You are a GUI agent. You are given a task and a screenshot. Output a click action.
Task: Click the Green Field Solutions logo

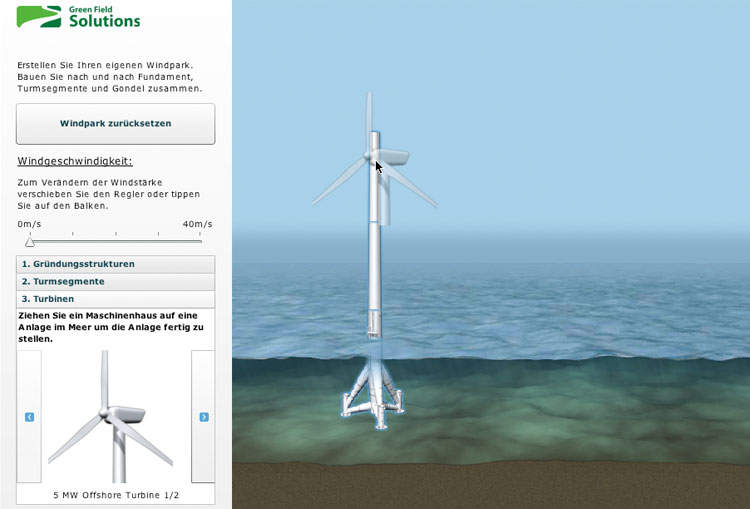78,16
